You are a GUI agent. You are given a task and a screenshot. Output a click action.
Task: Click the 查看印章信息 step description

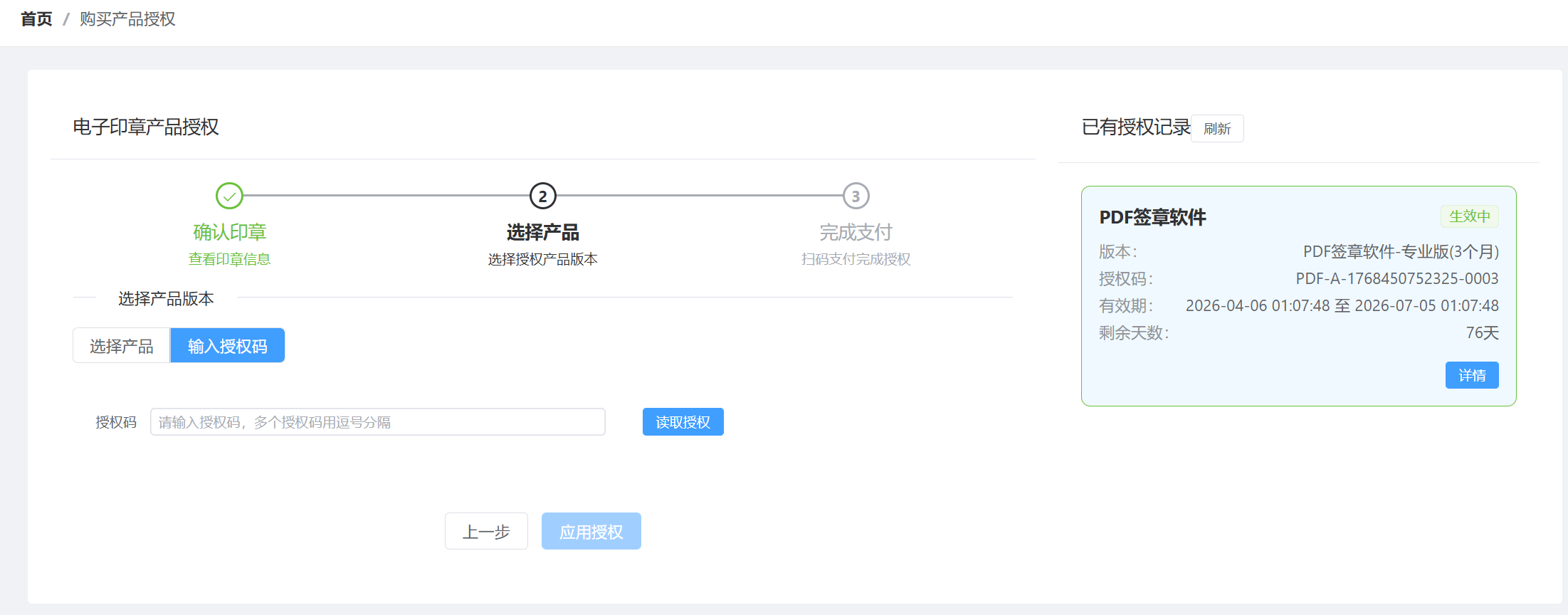pyautogui.click(x=229, y=259)
